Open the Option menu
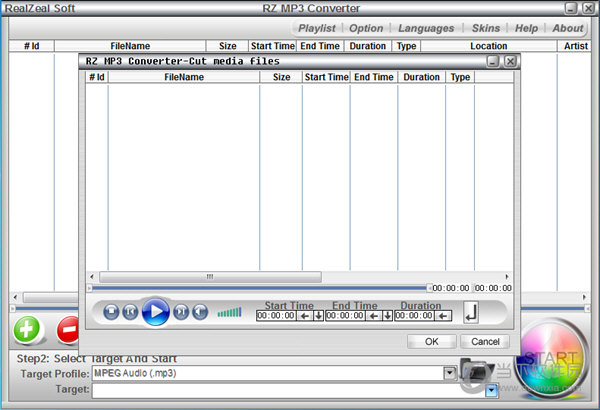 366,28
